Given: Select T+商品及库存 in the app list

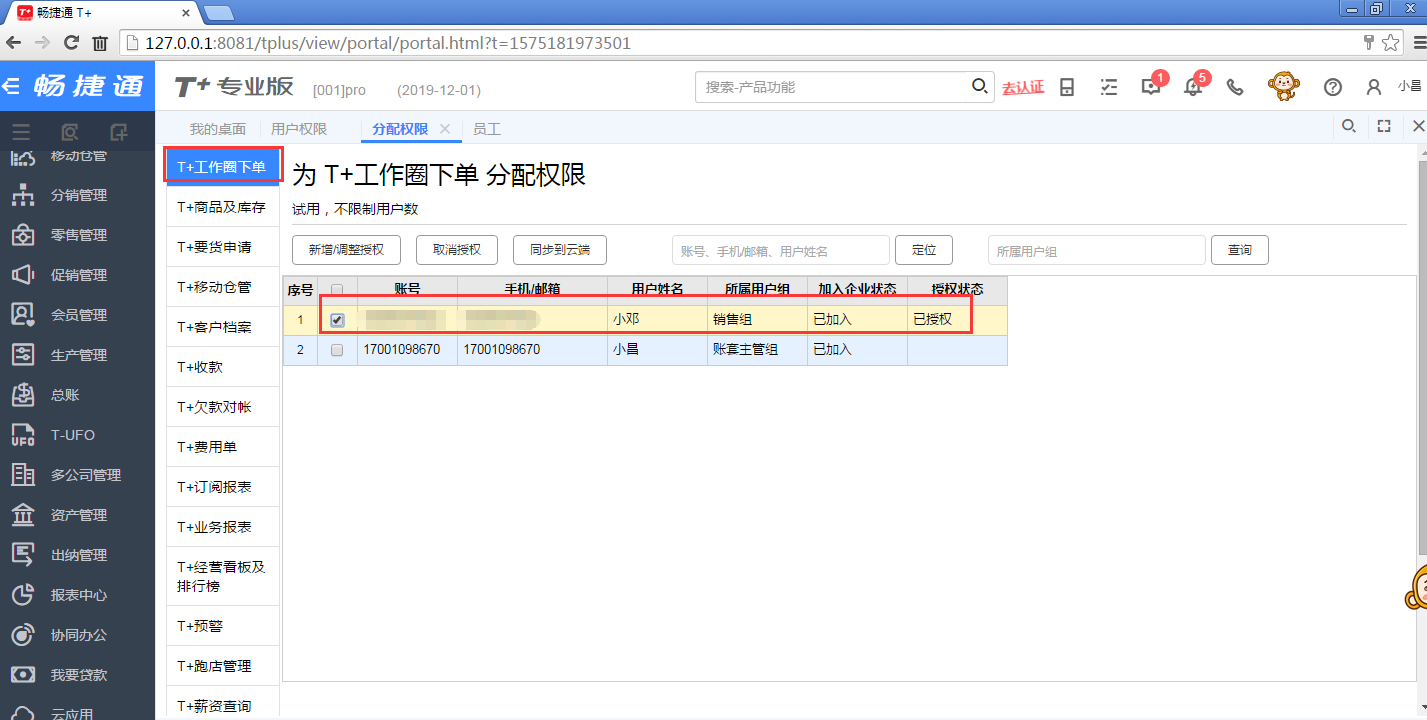Looking at the screenshot, I should click(x=221, y=207).
